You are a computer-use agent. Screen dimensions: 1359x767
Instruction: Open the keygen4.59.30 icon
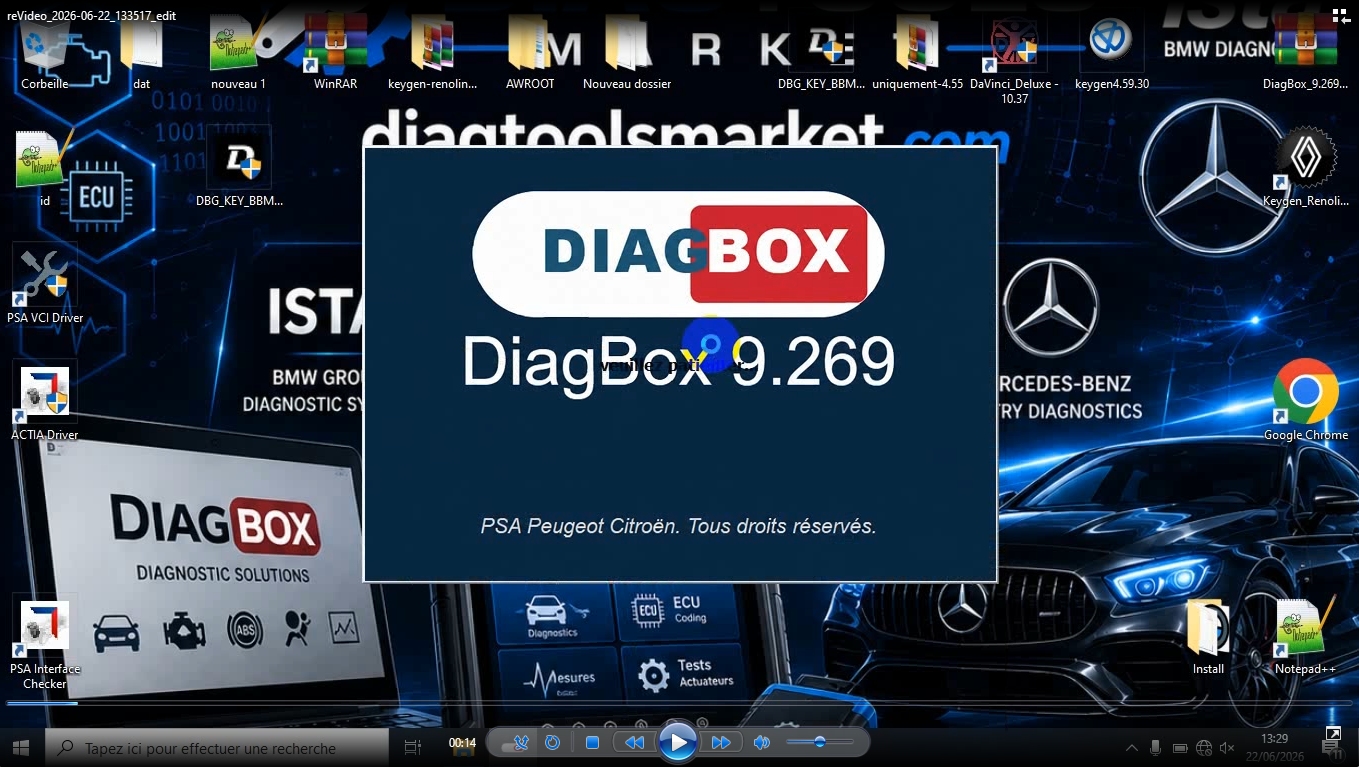(x=1111, y=50)
